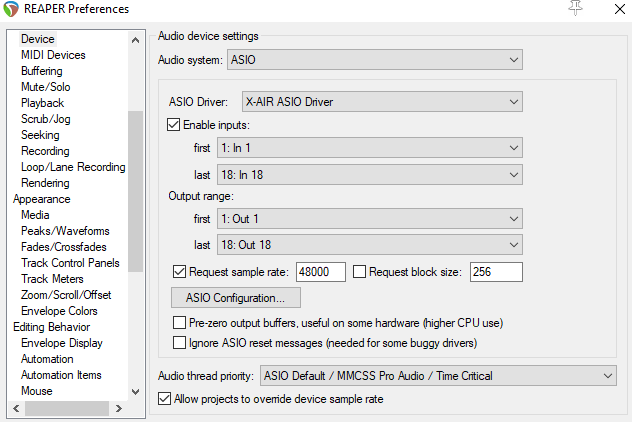Click the tree scroll up arrow
632x422 pixels.
pos(135,40)
